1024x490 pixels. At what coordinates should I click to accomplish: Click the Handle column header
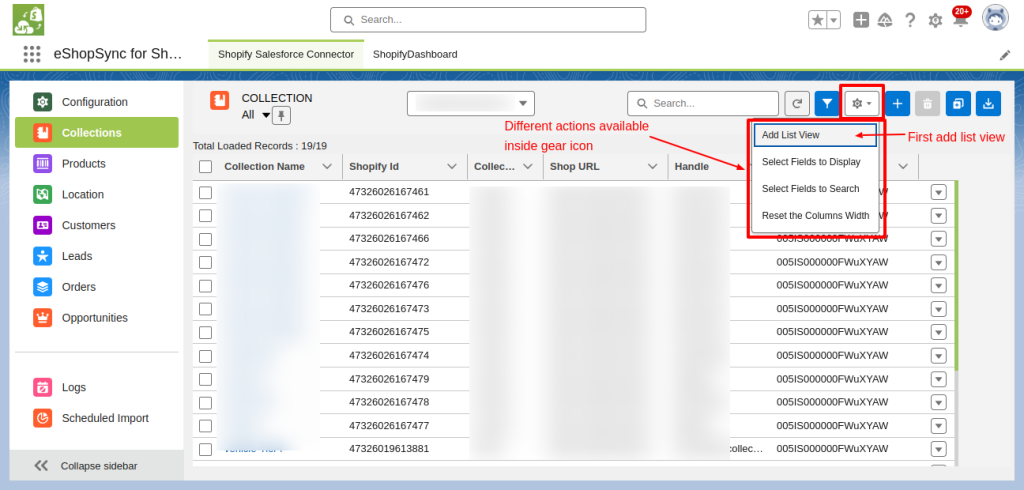692,167
